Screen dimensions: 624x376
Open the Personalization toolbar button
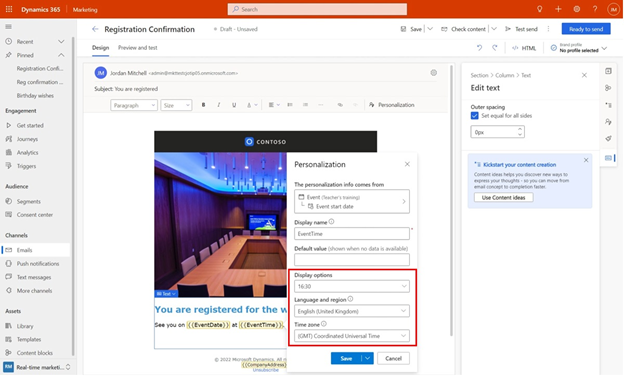[x=392, y=105]
